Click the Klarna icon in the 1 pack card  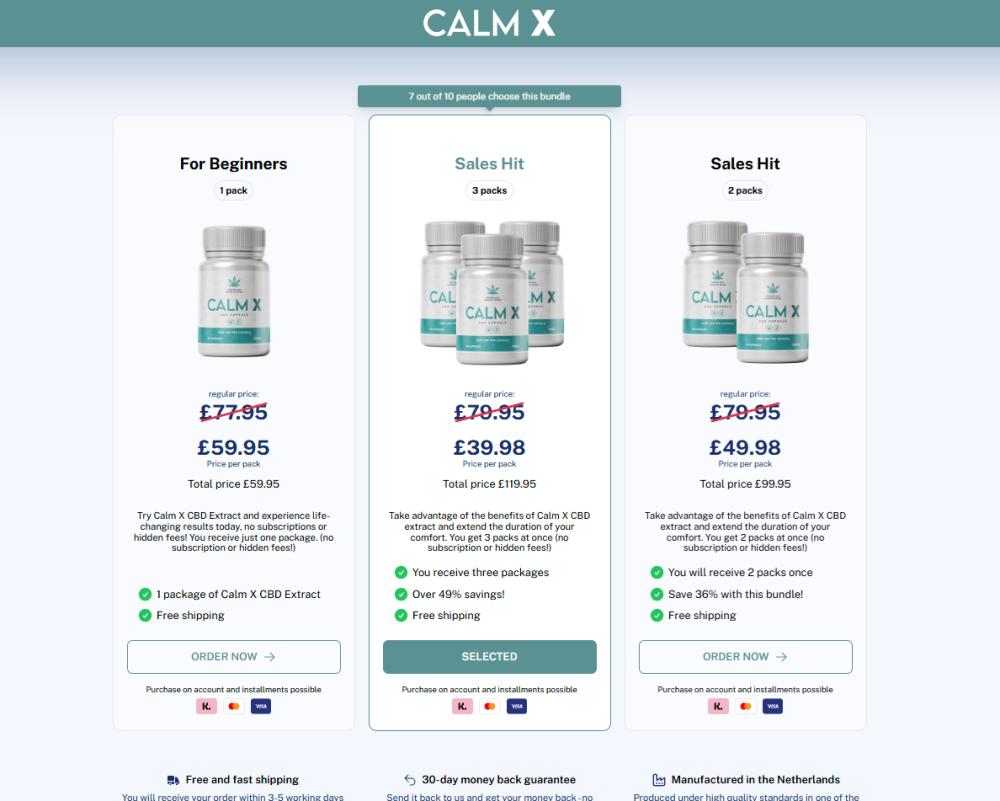tap(207, 706)
